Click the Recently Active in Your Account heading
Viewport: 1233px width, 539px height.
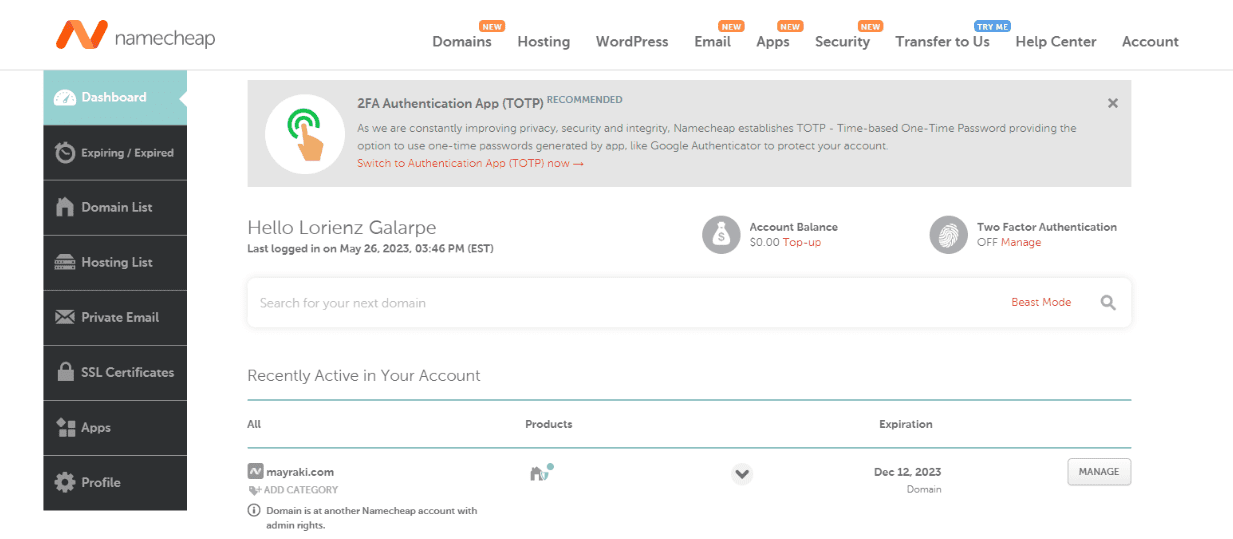(364, 376)
